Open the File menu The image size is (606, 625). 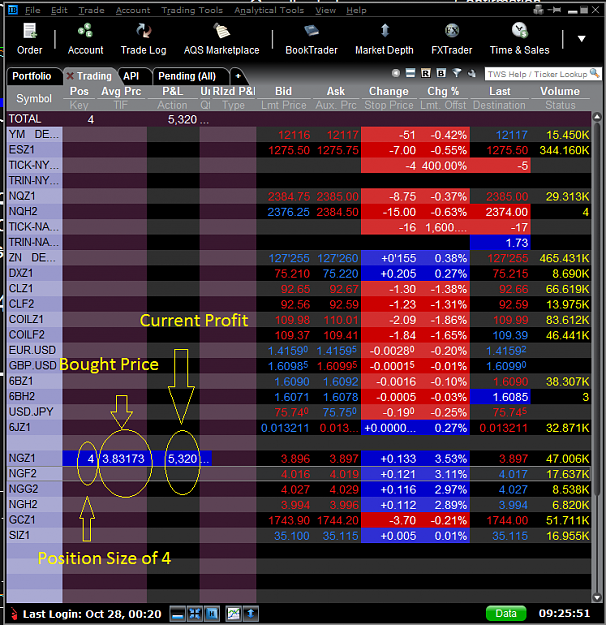[33, 10]
